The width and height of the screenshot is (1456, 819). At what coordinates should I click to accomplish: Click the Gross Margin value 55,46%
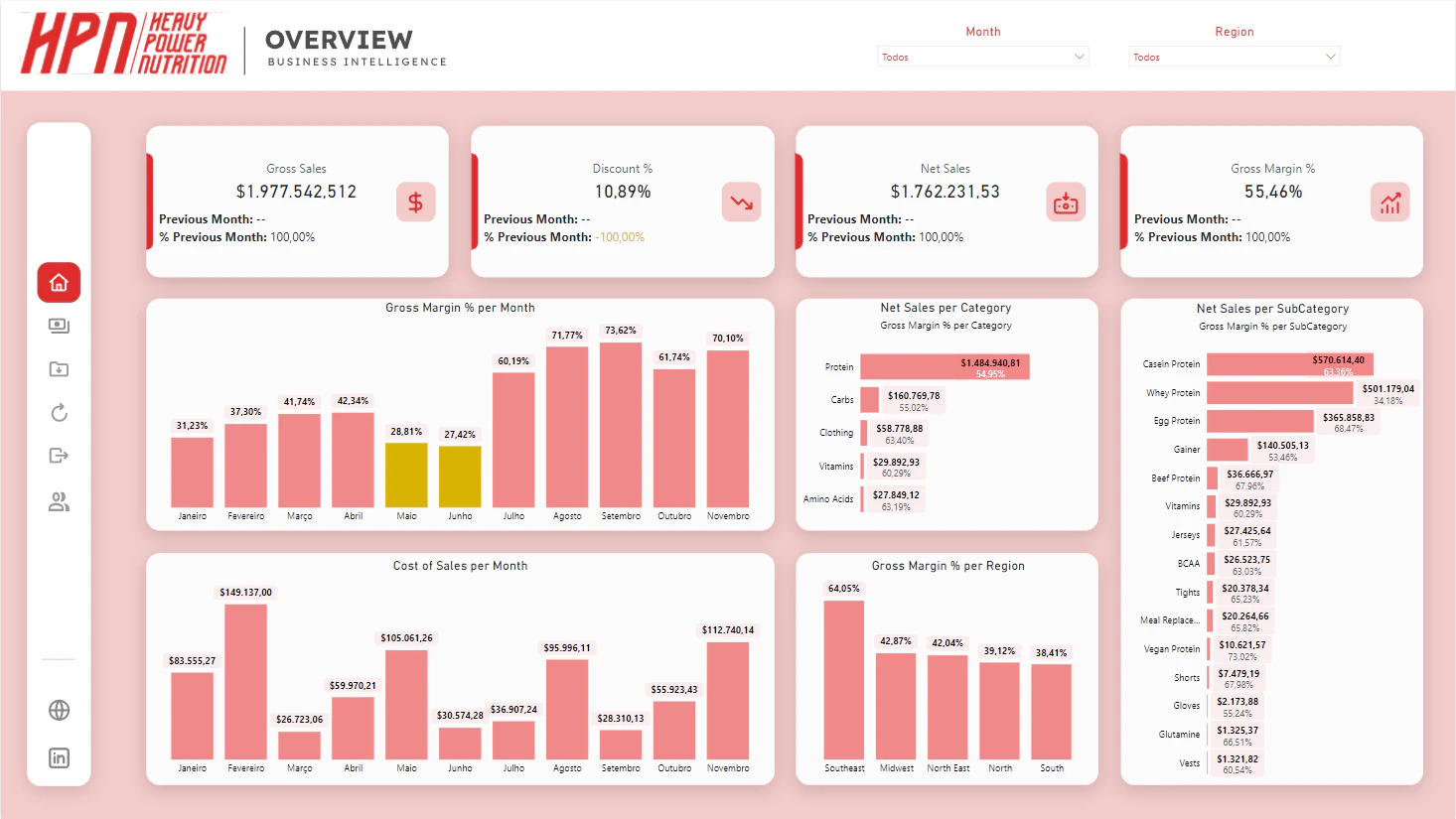[x=1273, y=192]
